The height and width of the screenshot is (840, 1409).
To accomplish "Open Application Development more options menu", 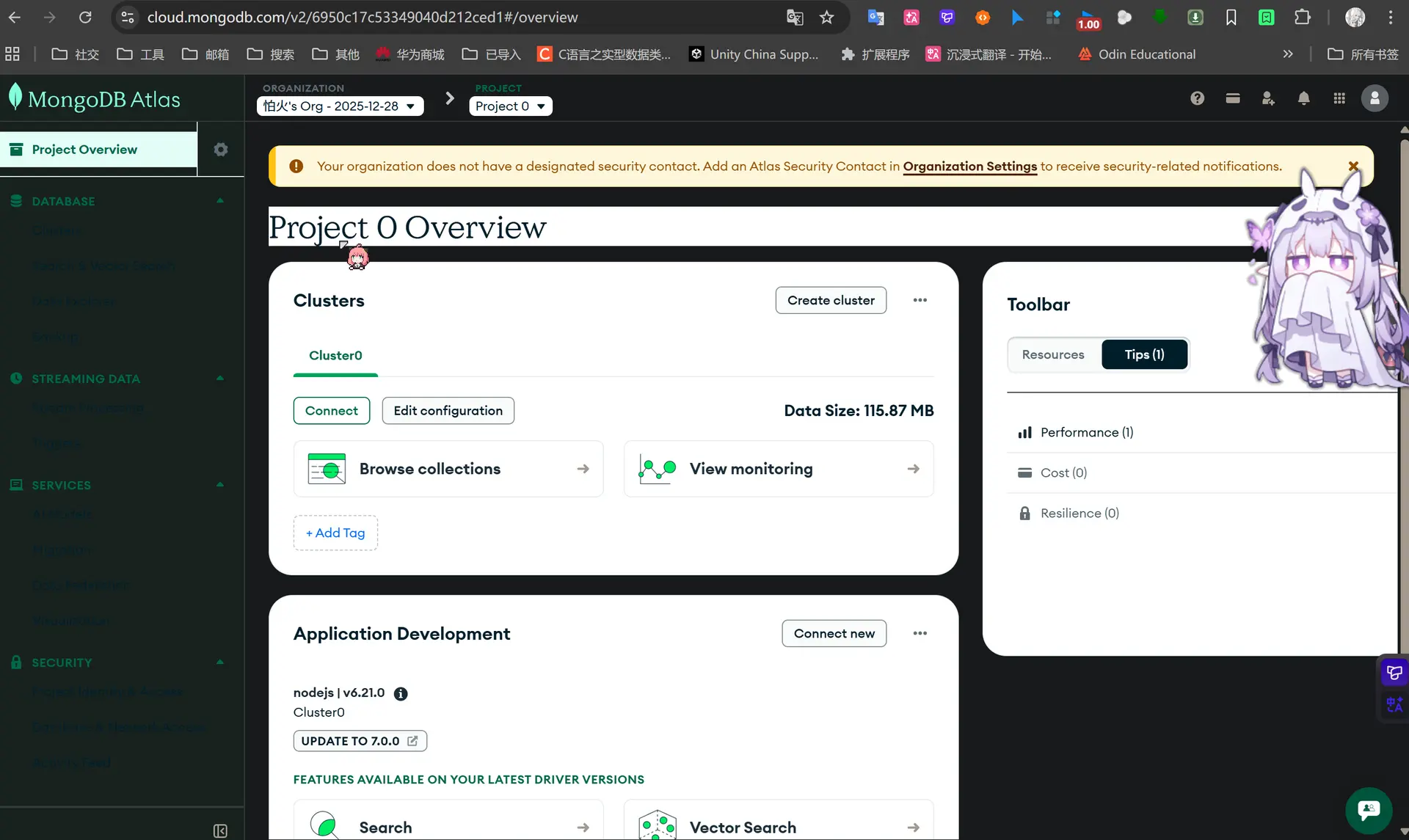I will click(x=920, y=633).
